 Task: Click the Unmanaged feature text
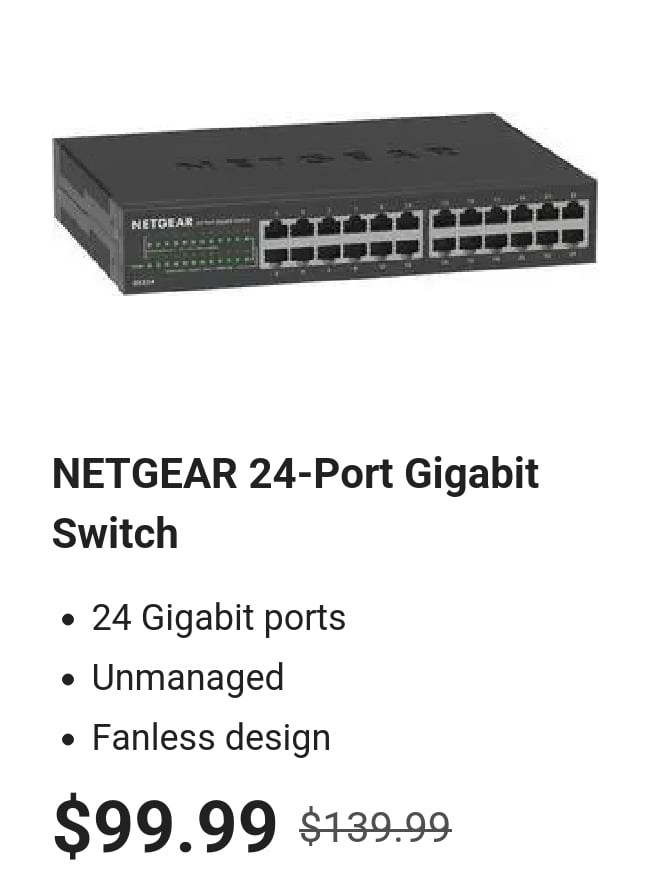click(x=188, y=678)
